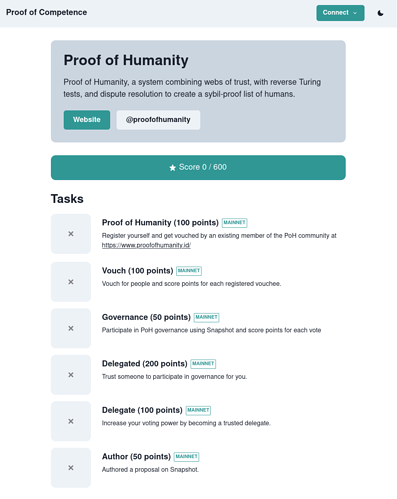Screen dimensions: 397x499
Task: Toggle dark mode with the moon icon
Action: click(380, 13)
